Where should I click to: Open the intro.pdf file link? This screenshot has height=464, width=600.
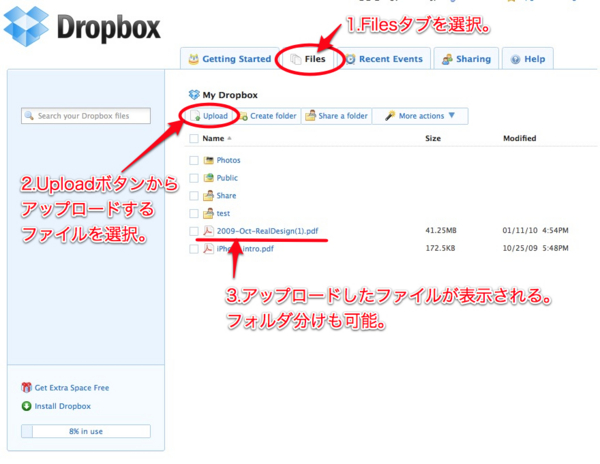(245, 249)
